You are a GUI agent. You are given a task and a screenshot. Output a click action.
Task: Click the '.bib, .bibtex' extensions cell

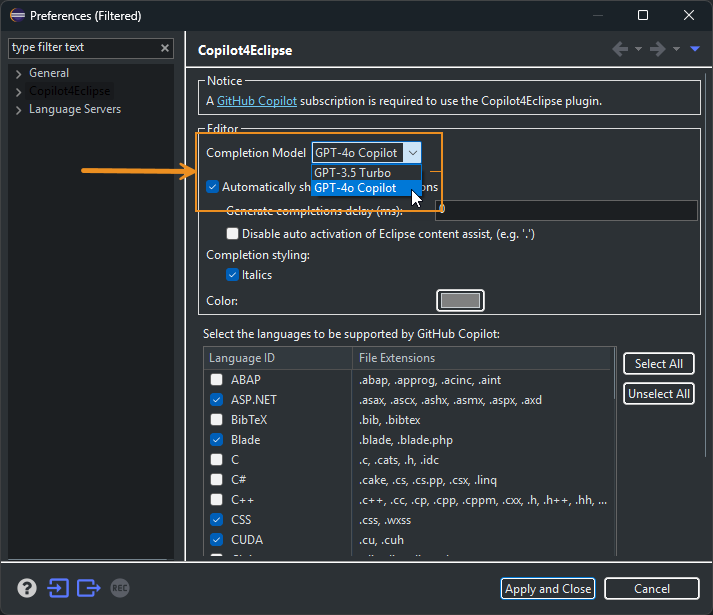[x=390, y=420]
